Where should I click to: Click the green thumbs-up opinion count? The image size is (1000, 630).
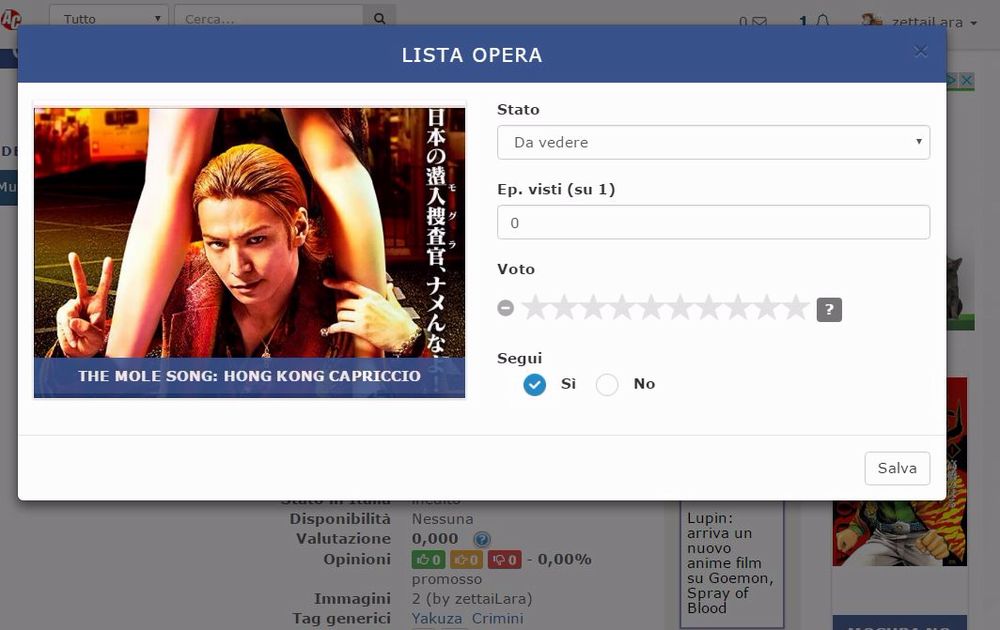[x=429, y=560]
